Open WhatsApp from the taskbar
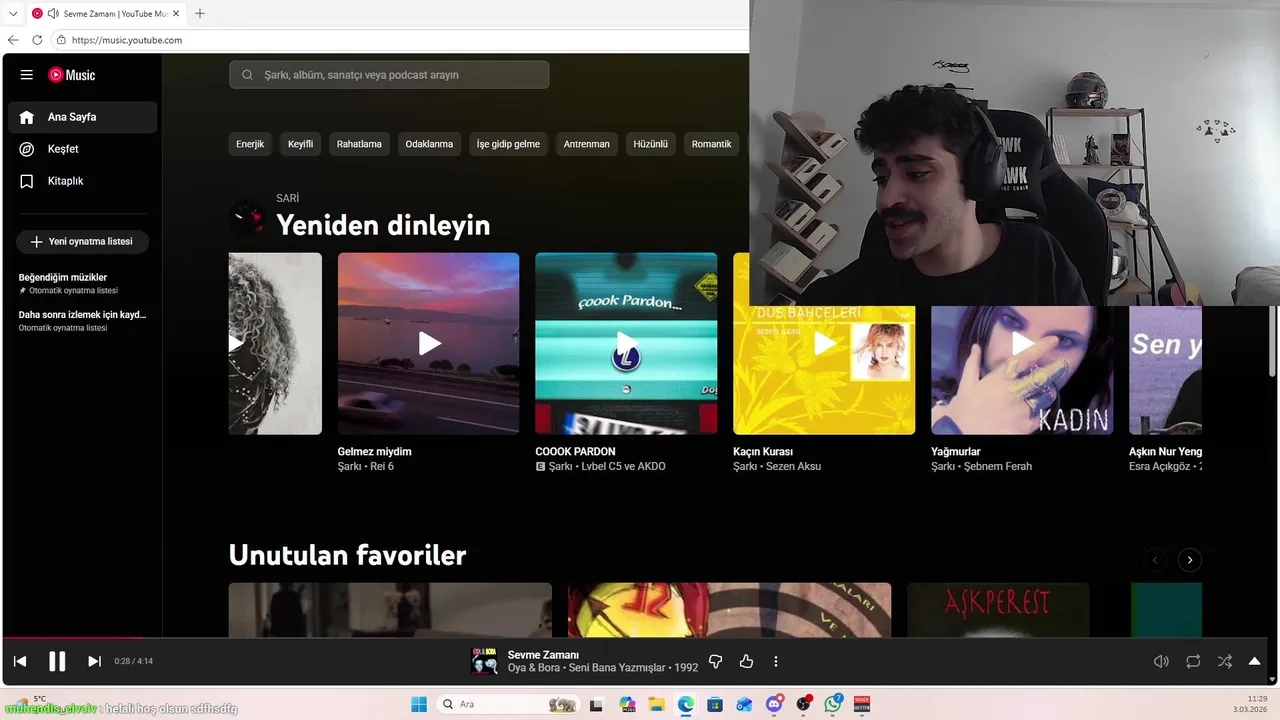 833,704
